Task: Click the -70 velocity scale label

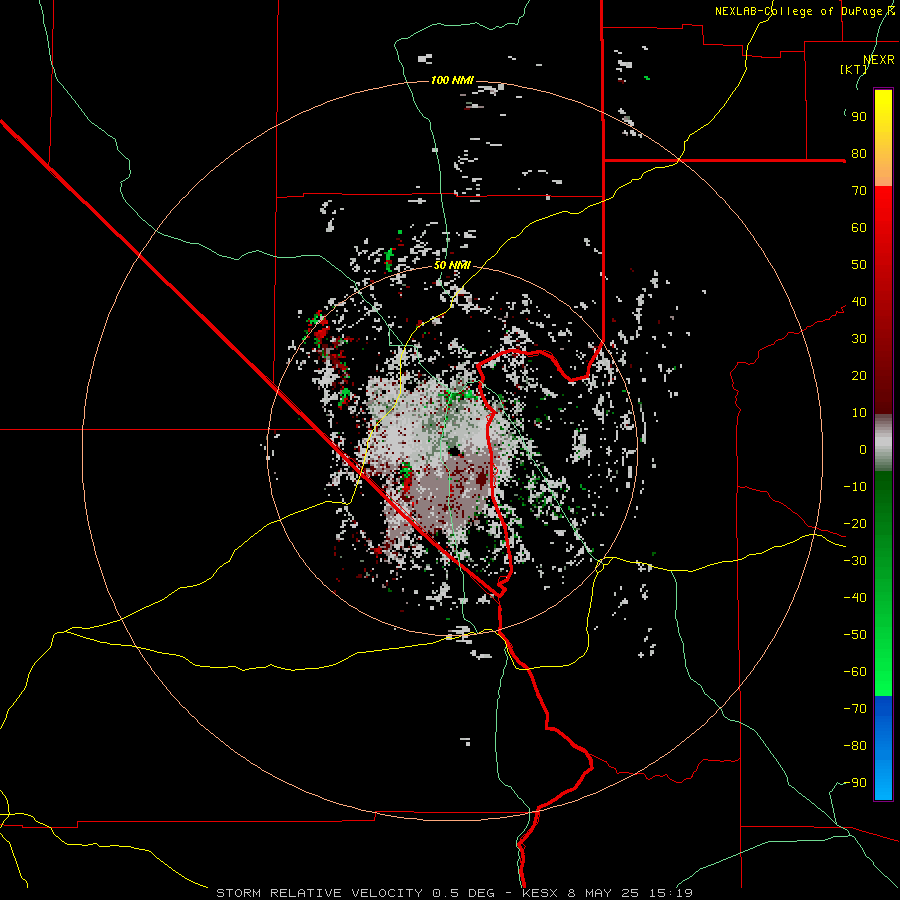Action: pos(855,709)
